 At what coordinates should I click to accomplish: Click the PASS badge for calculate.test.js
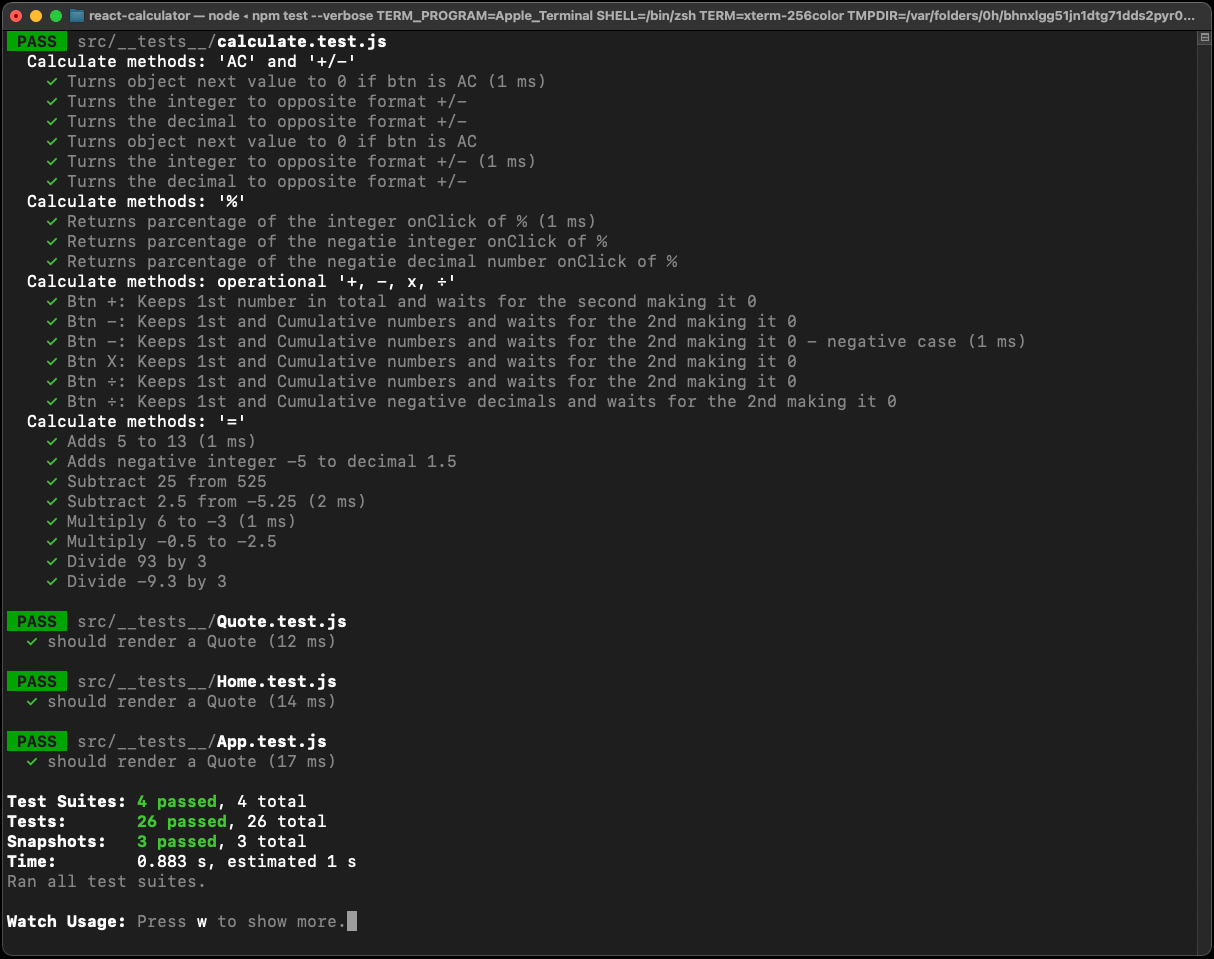[36, 41]
